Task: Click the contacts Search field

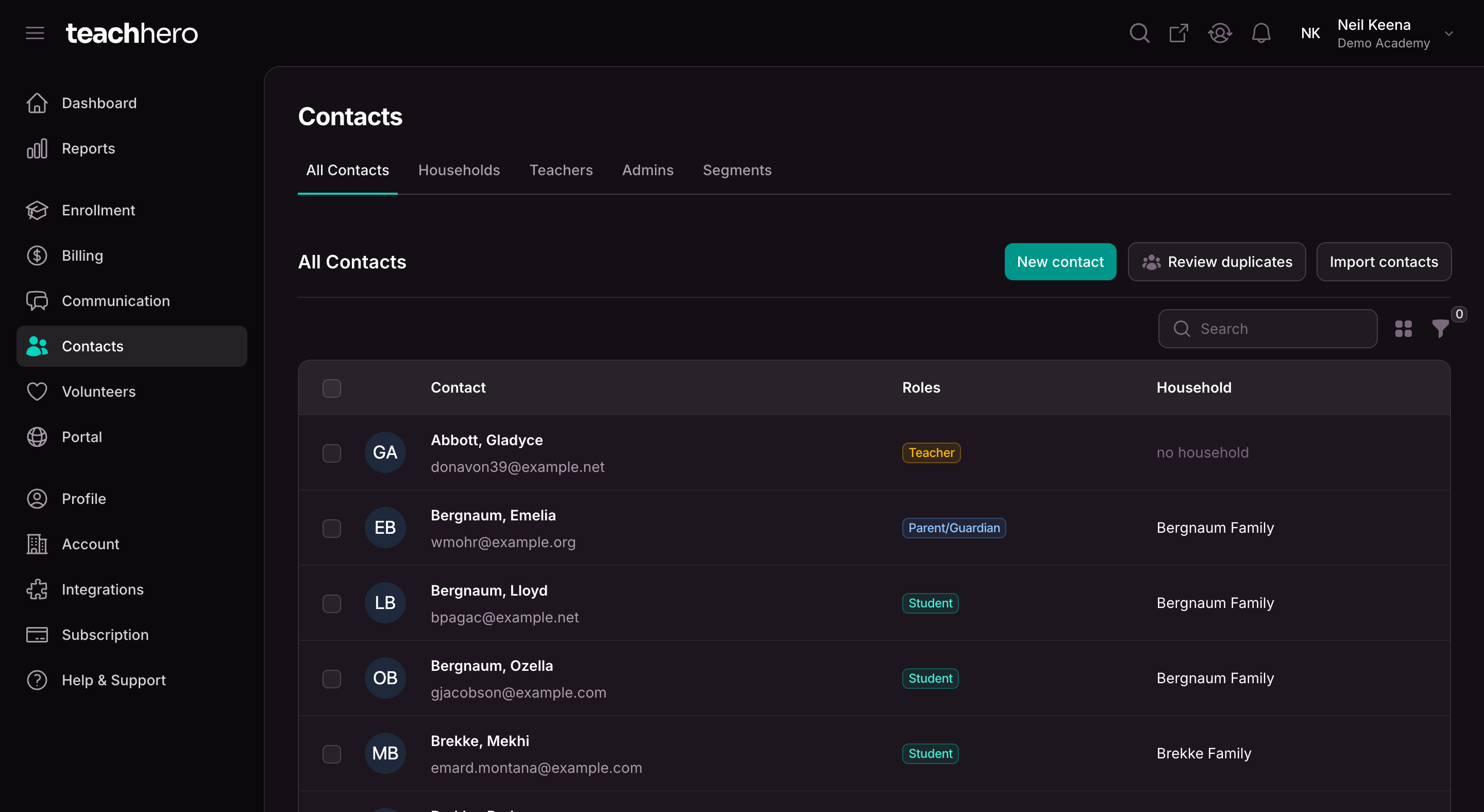Action: [x=1268, y=329]
